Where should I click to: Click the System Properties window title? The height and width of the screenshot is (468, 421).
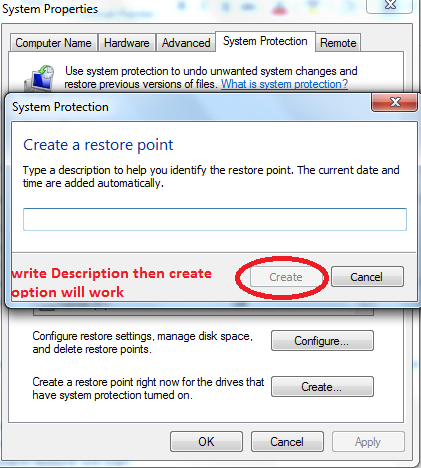coord(50,9)
